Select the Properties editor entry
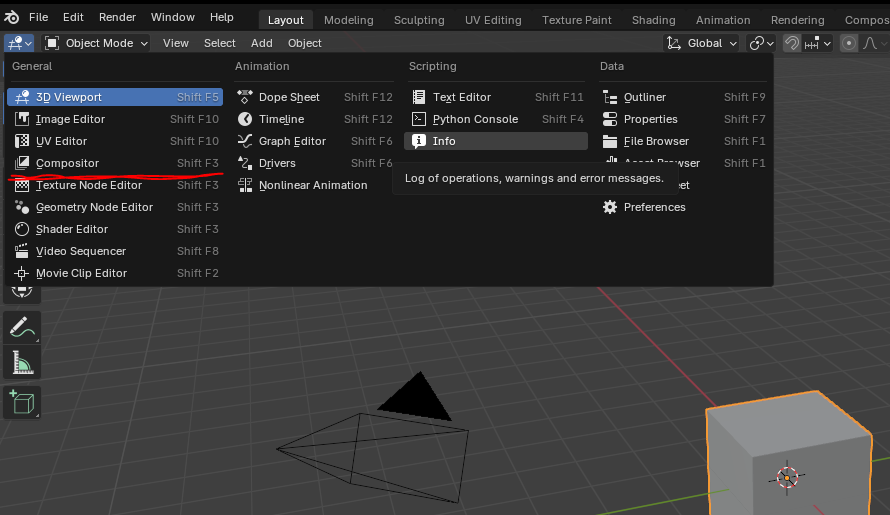Image resolution: width=890 pixels, height=515 pixels. point(683,119)
